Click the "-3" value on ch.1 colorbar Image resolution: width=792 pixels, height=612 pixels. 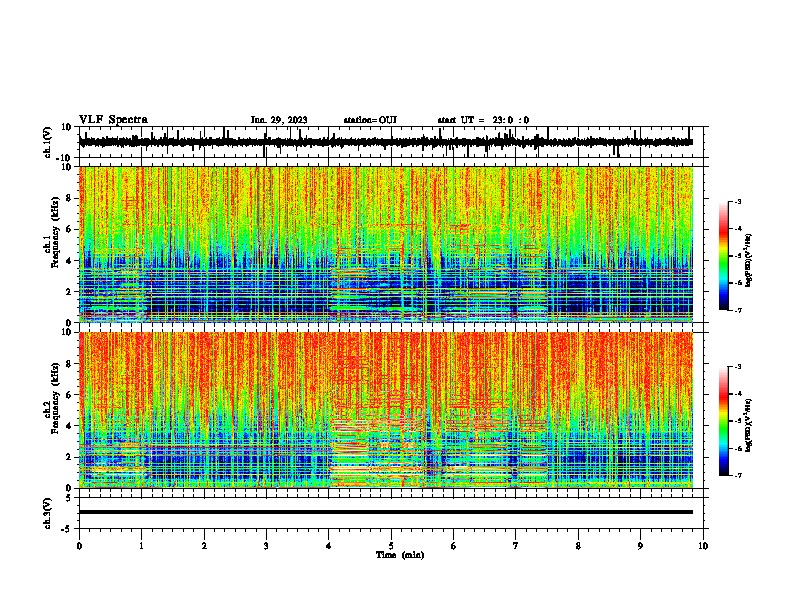[738, 202]
